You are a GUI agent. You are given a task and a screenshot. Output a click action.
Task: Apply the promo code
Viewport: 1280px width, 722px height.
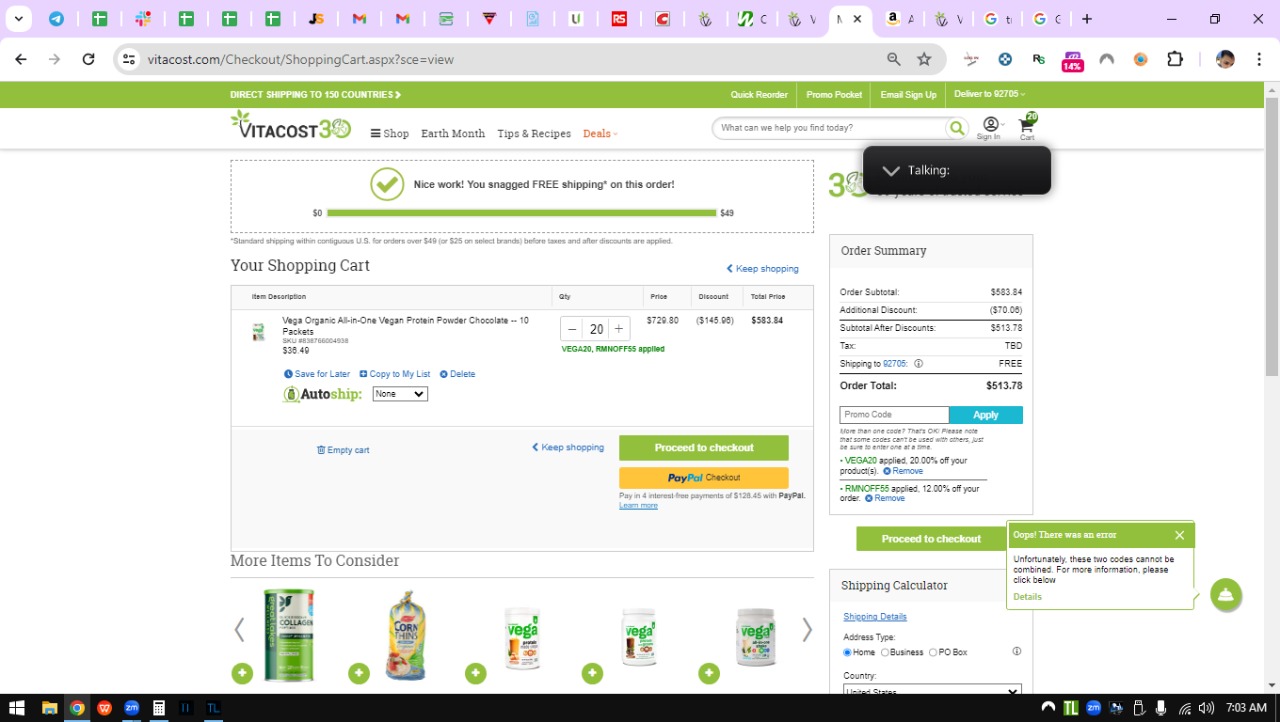pyautogui.click(x=986, y=415)
